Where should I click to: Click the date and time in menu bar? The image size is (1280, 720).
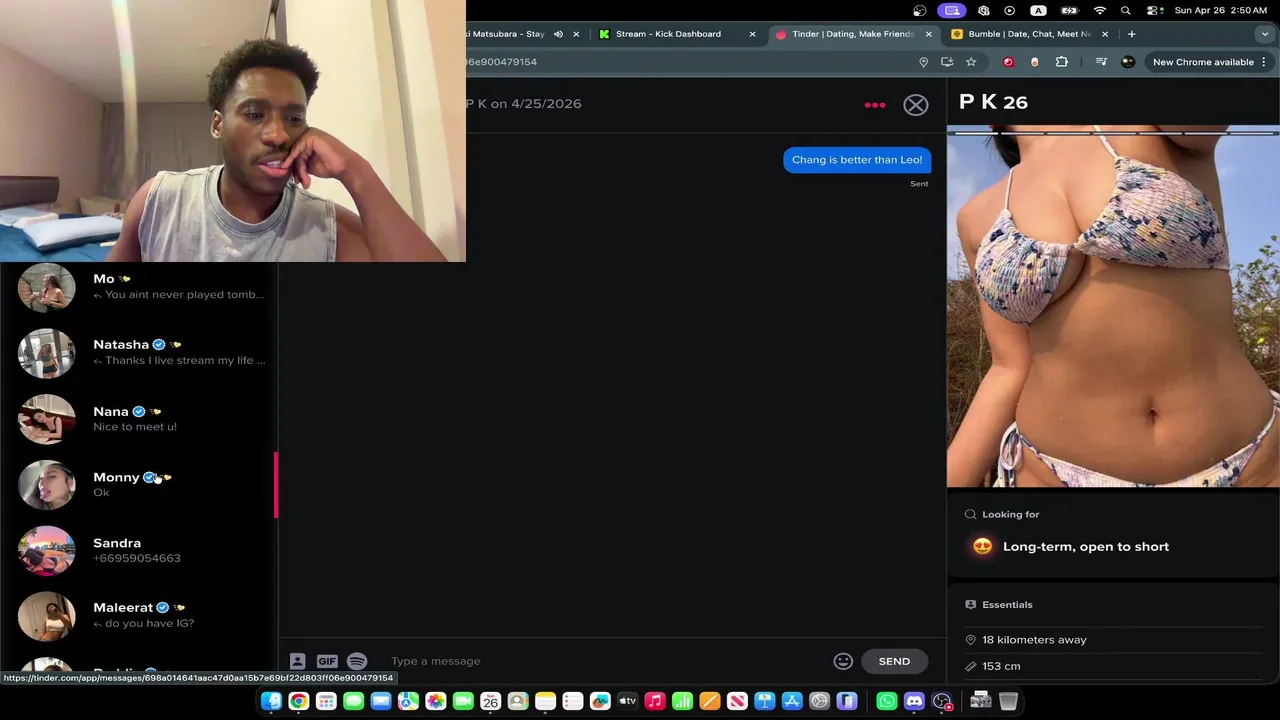point(1222,10)
